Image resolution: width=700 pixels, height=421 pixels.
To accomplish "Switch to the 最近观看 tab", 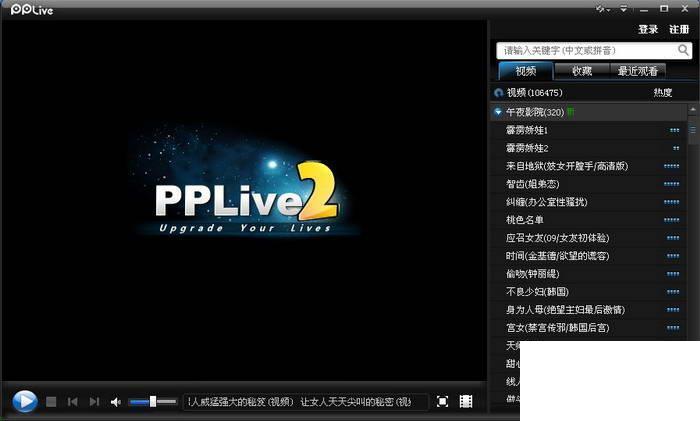I will pos(638,71).
